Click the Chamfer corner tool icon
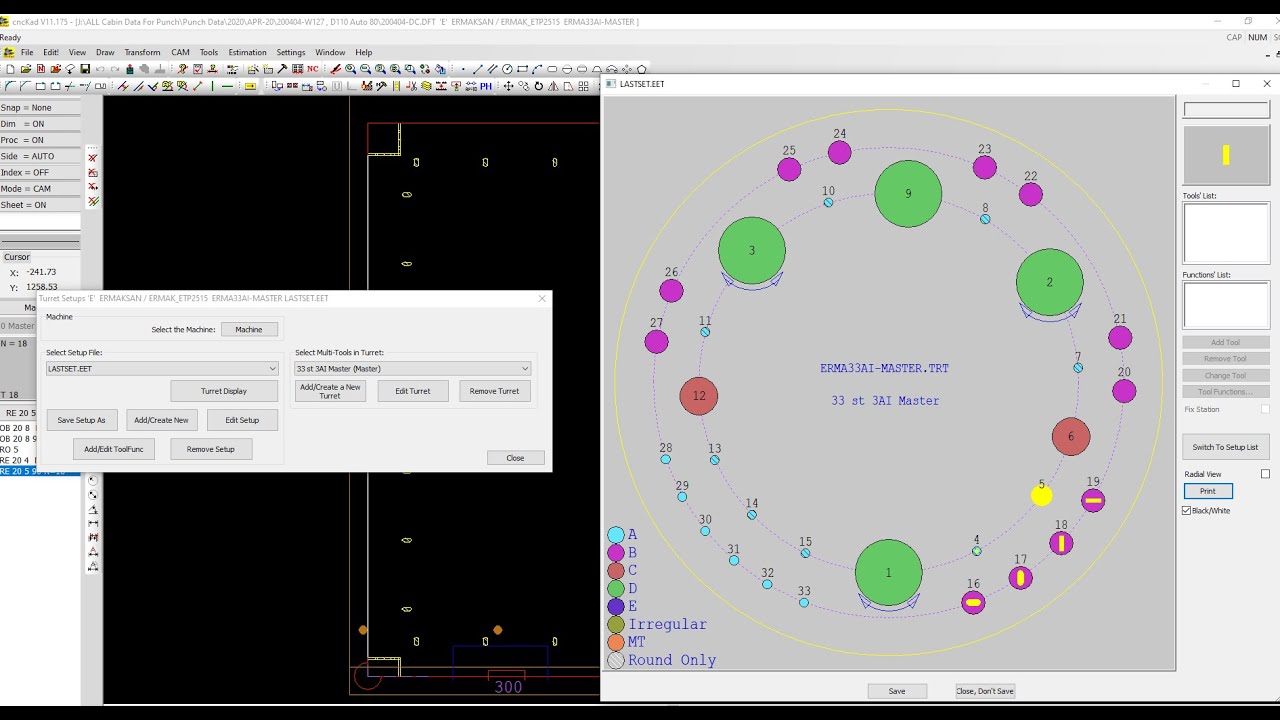This screenshot has width=1280, height=720. 25,86
